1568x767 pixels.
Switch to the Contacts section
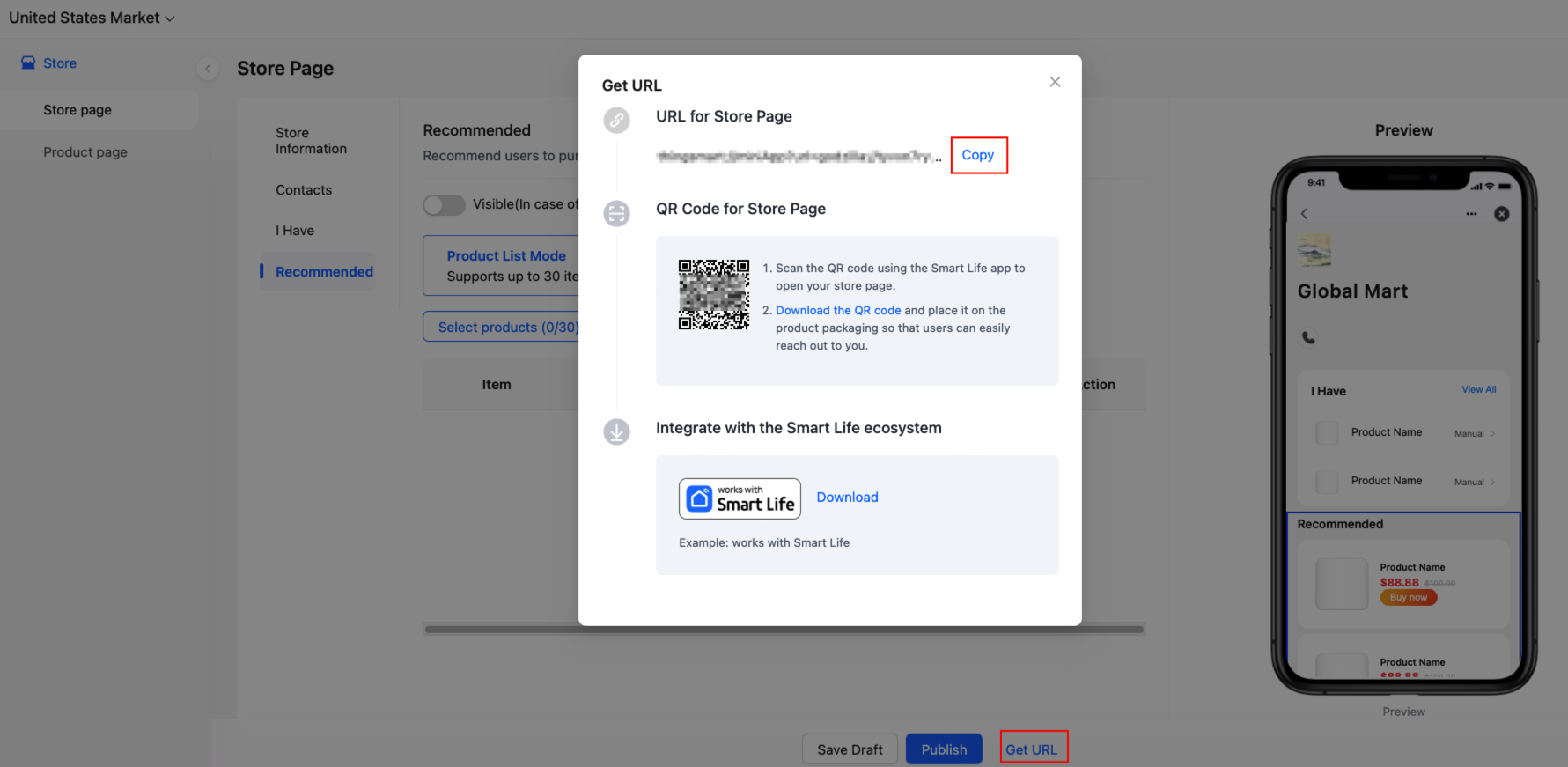(303, 189)
